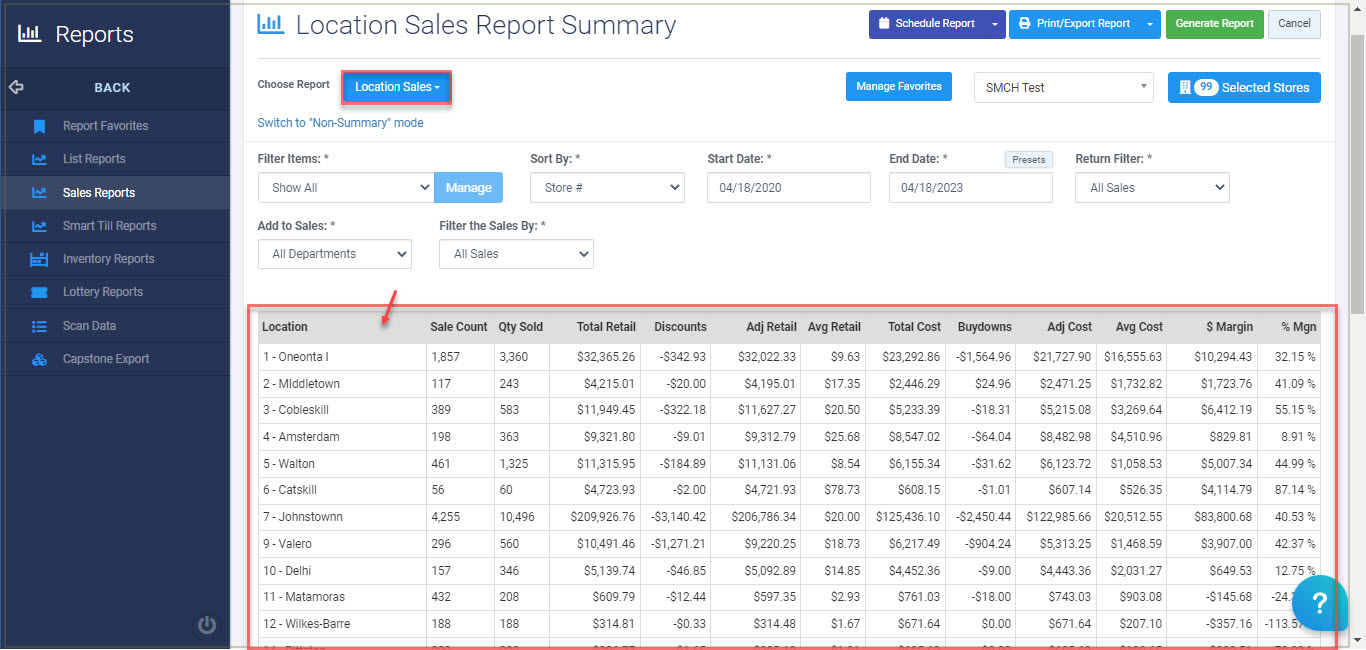
Task: Expand the Print/Export Report dropdown arrow
Action: [x=1150, y=24]
